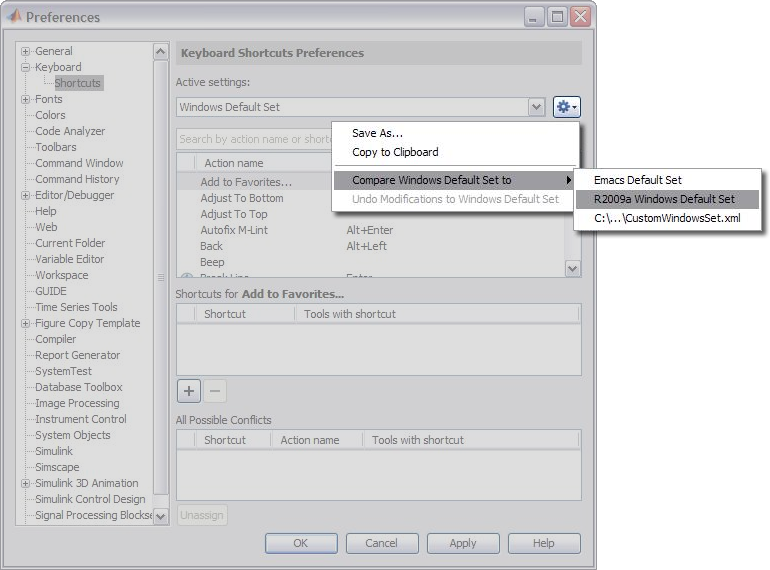Click the gear actions button
770x570 pixels.
(566, 107)
